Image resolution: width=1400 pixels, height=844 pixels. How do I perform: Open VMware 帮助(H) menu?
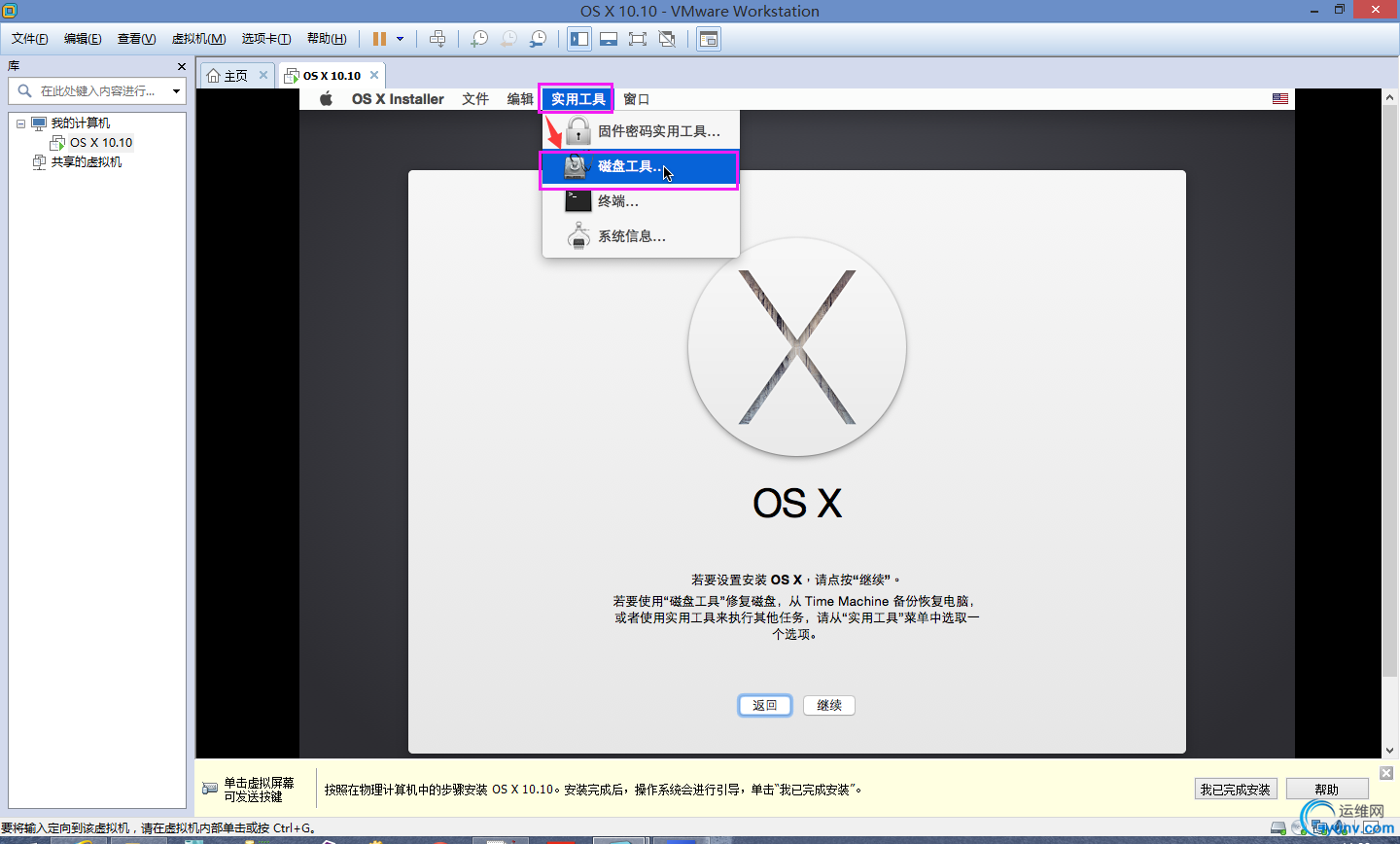point(327,39)
